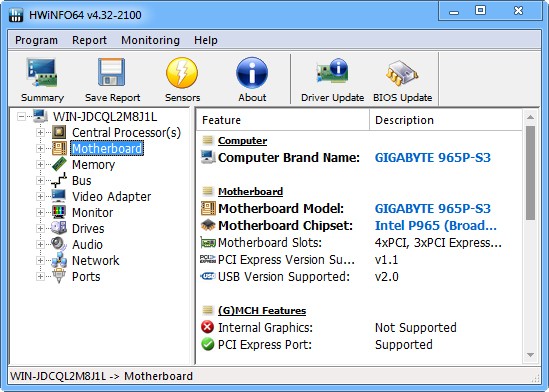Viewport: 549px width, 392px height.
Task: Click the Computer section heading
Action: (x=242, y=140)
